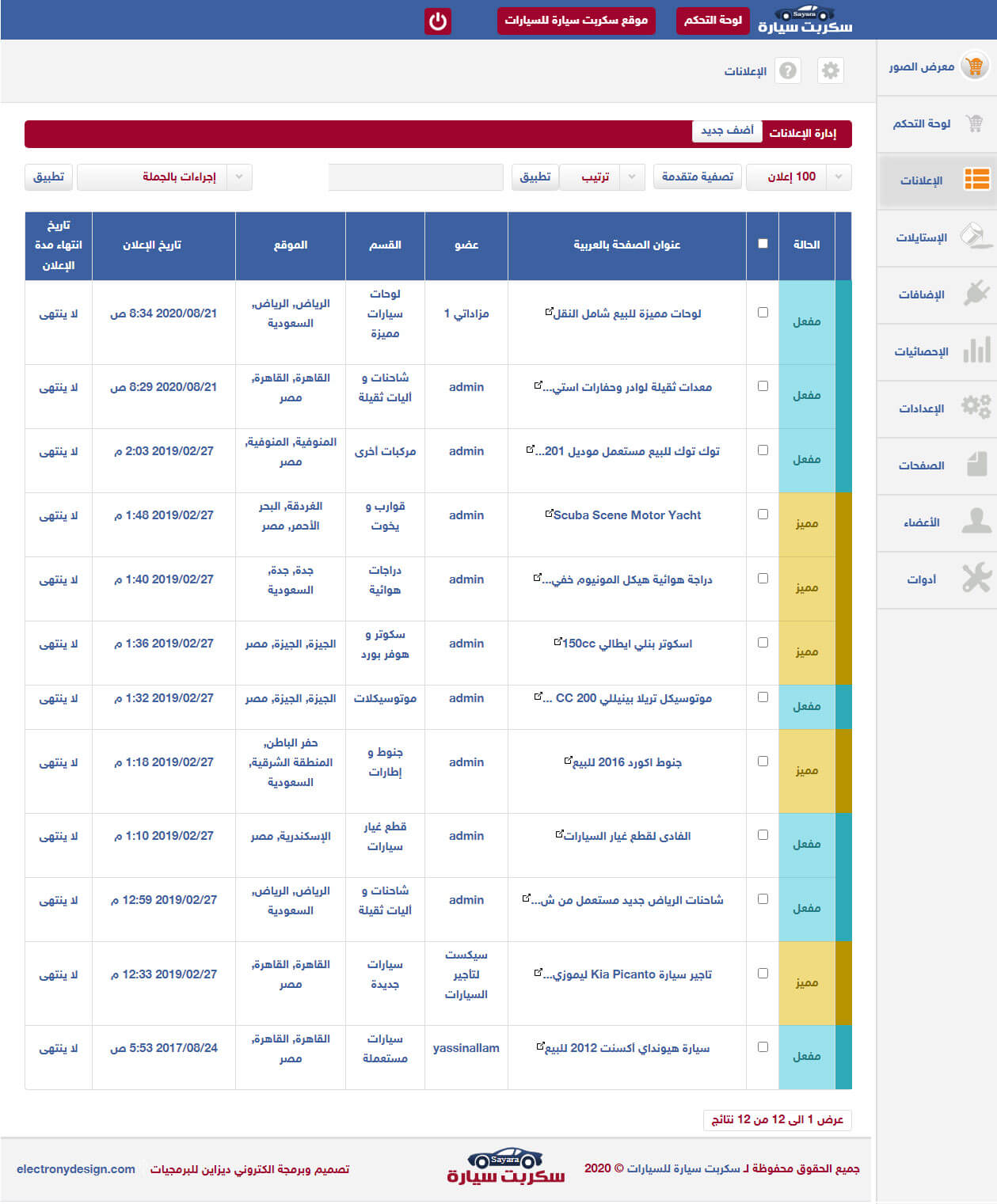Open the ترتيب sorting dropdown
This screenshot has width=997, height=1204.
[631, 177]
